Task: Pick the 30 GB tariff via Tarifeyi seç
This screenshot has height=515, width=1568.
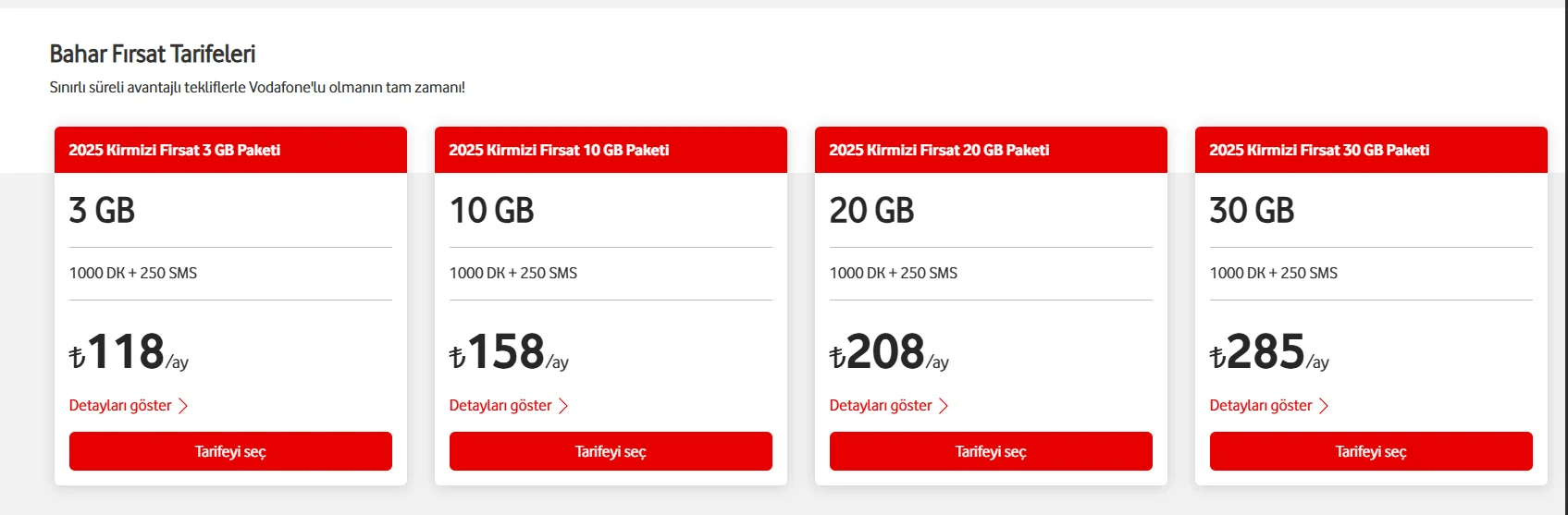Action: pyautogui.click(x=1371, y=451)
